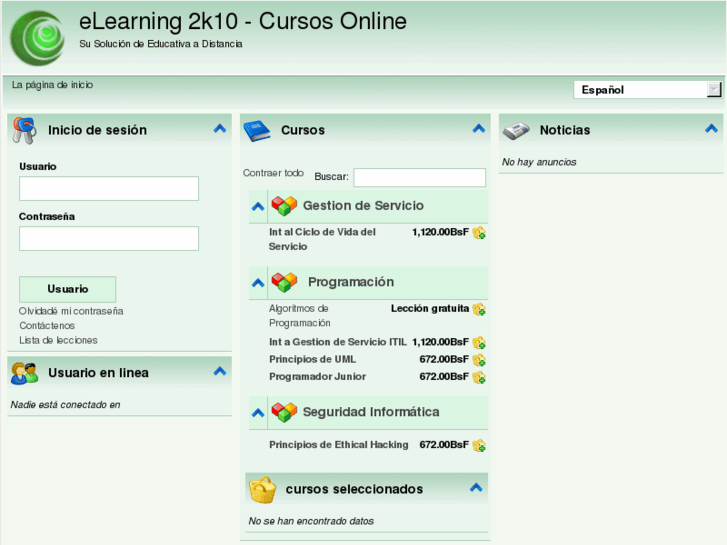Collapse the Noticias panel
Image resolution: width=727 pixels, height=545 pixels.
pyautogui.click(x=711, y=128)
